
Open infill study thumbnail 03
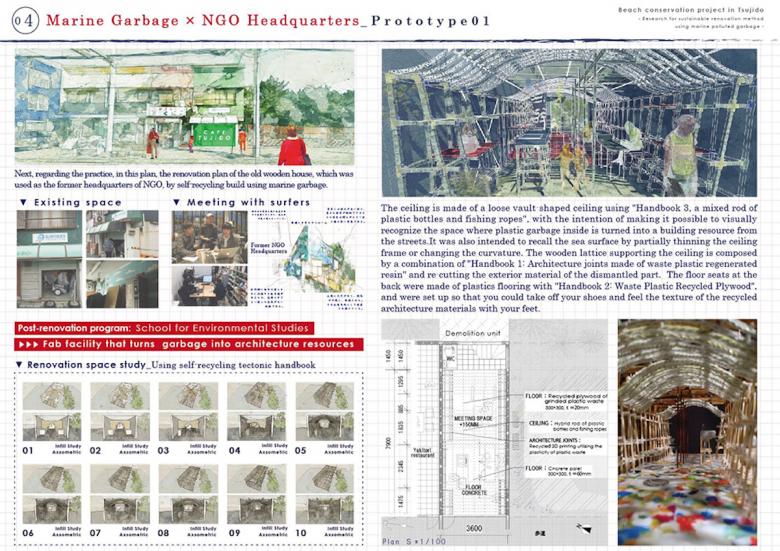(182, 408)
